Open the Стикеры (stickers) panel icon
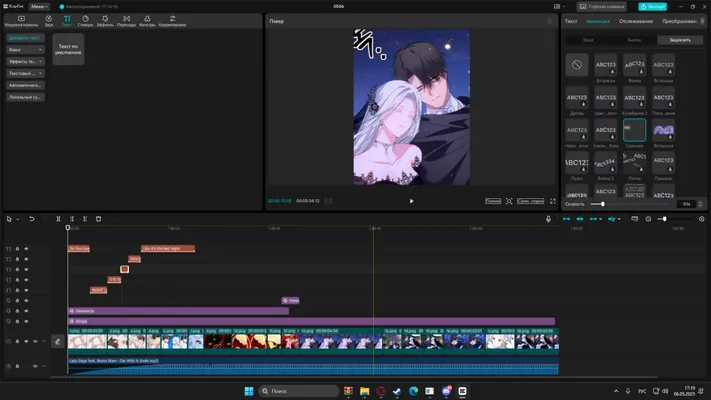Image resolution: width=711 pixels, height=400 pixels. tap(85, 21)
